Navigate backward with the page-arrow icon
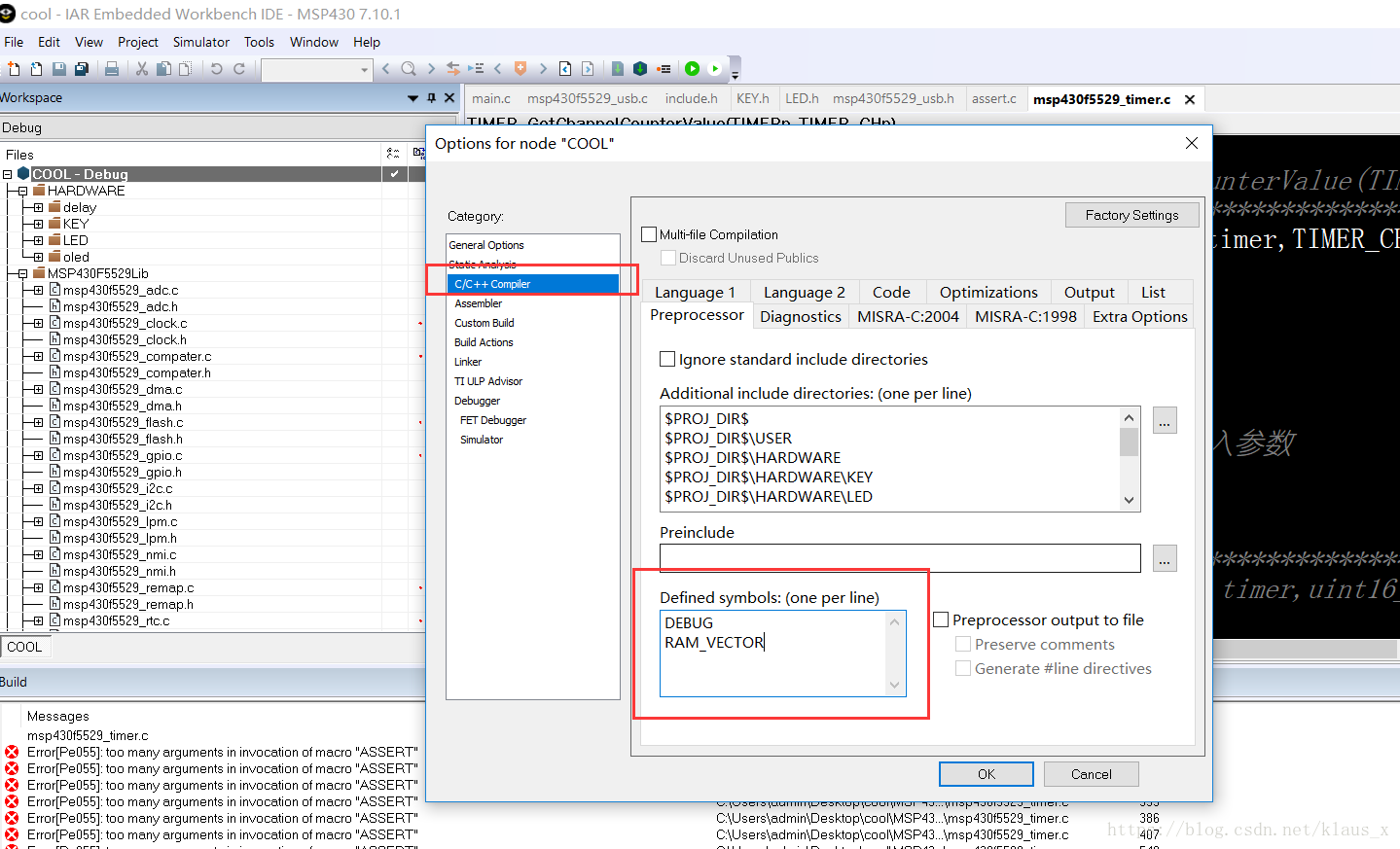 tap(565, 69)
